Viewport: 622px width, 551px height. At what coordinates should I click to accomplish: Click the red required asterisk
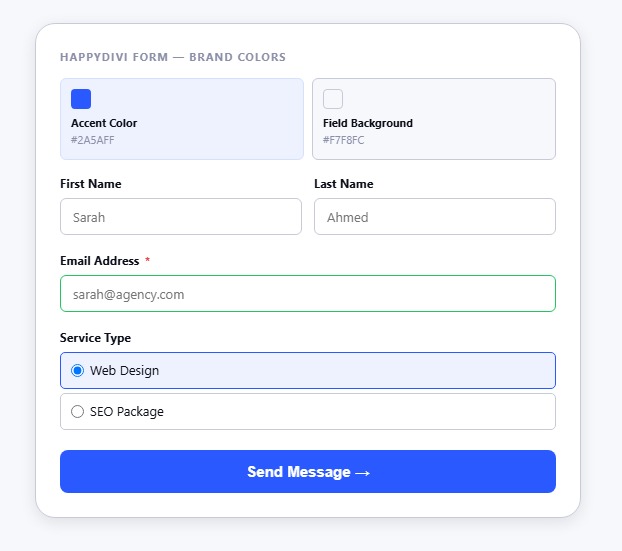[x=147, y=259]
